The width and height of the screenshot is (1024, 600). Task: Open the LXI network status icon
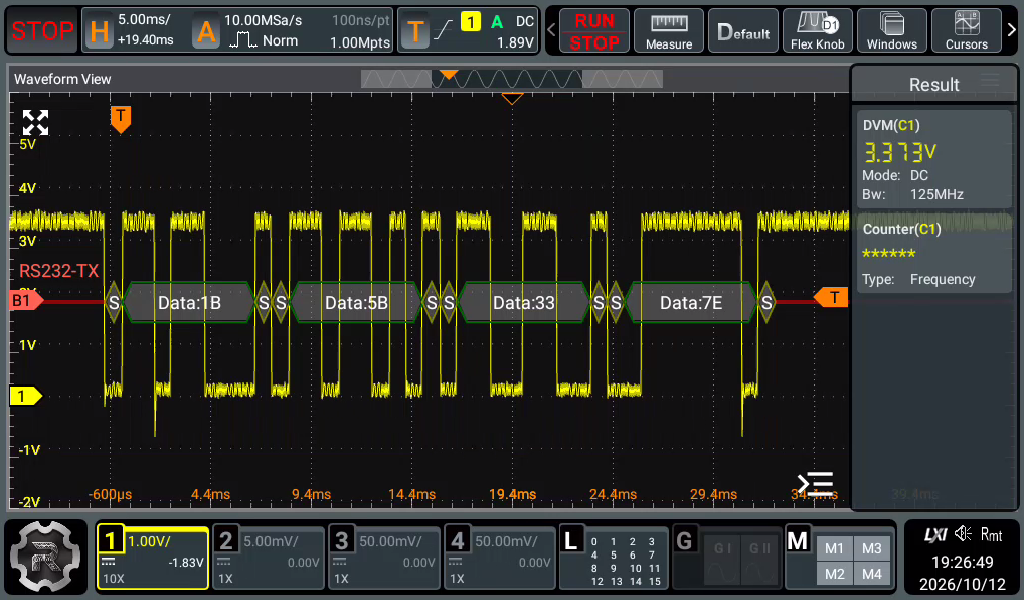pyautogui.click(x=935, y=535)
